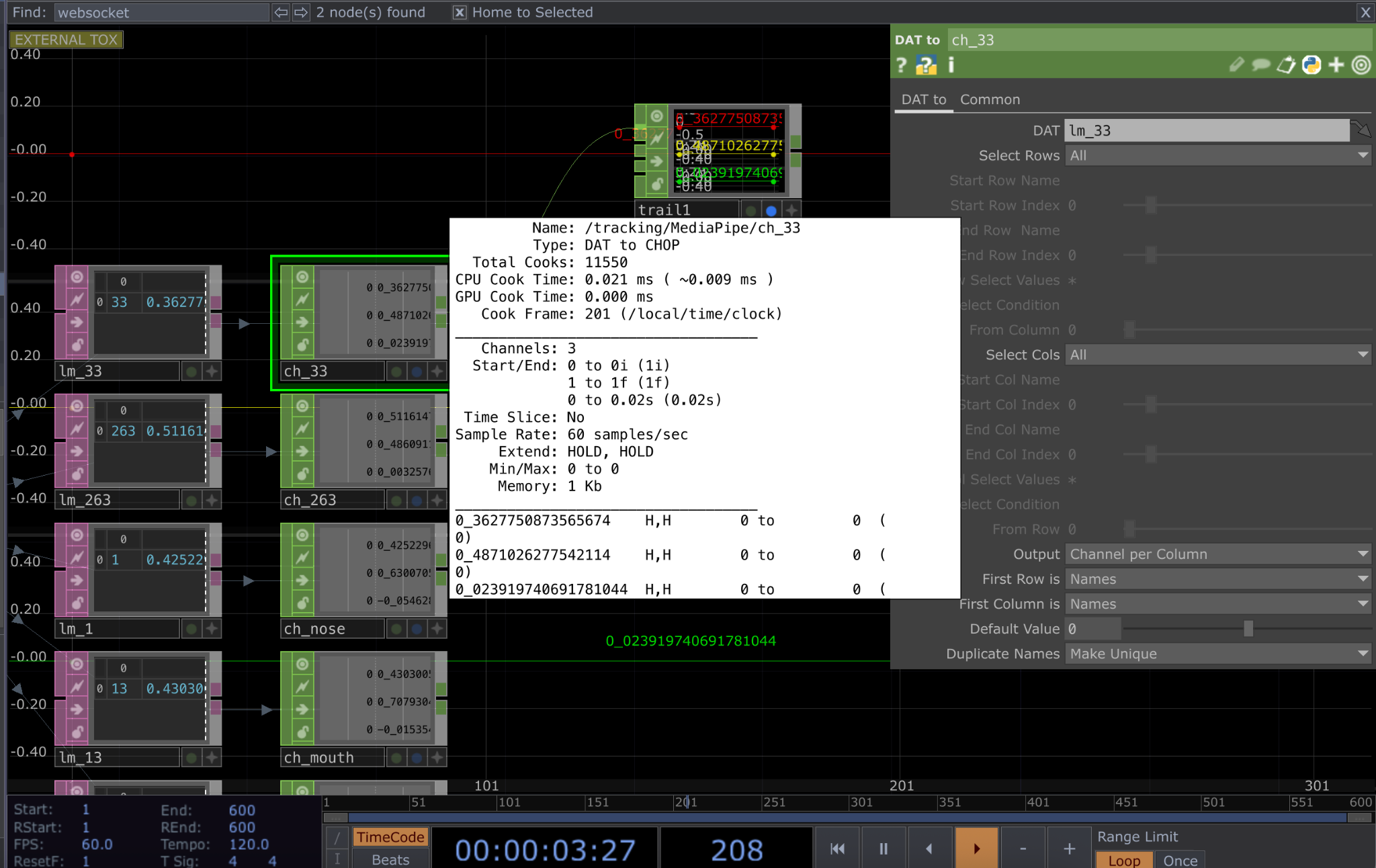Toggle the Home to Selected checkbox
Screen dimensions: 1376x868
(x=460, y=12)
